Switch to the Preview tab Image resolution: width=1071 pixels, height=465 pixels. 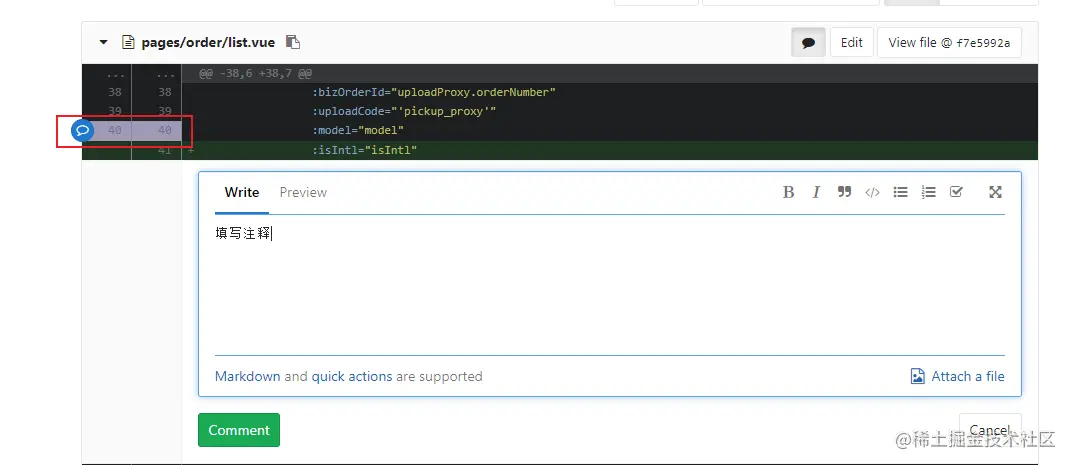click(x=303, y=192)
